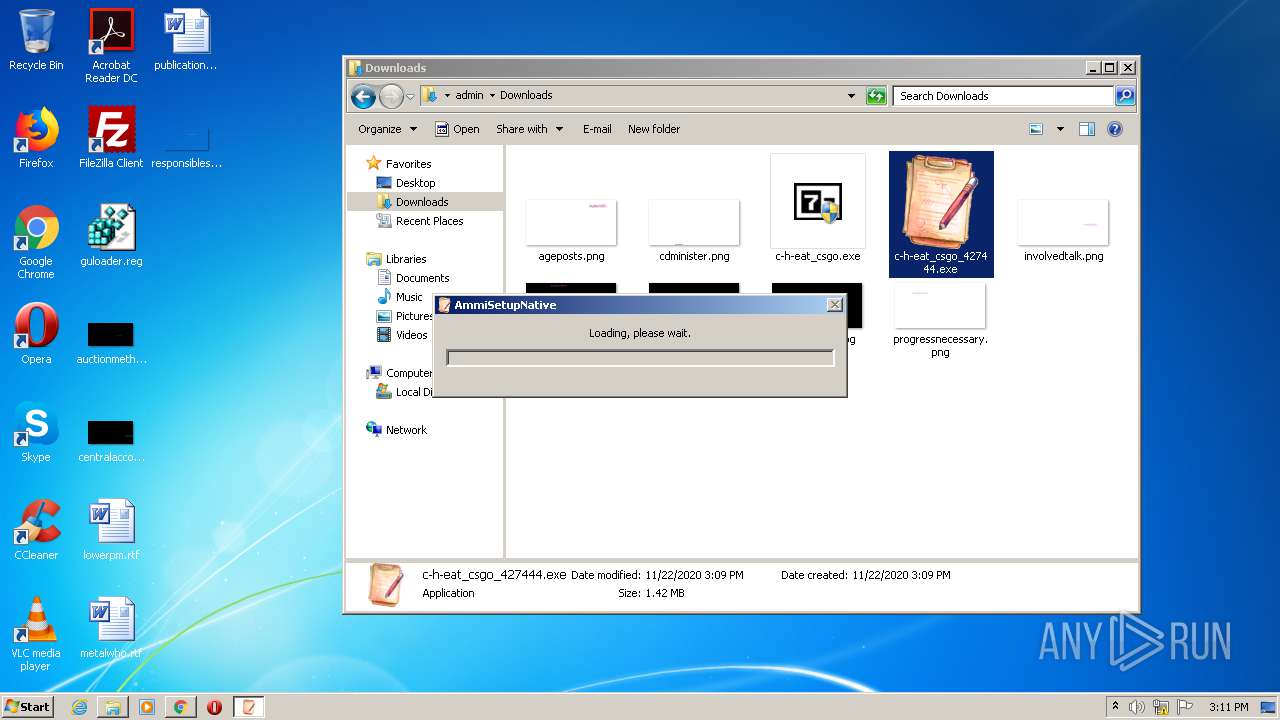Image resolution: width=1280 pixels, height=720 pixels.
Task: Open the Skype desktop shortcut
Action: 36,432
